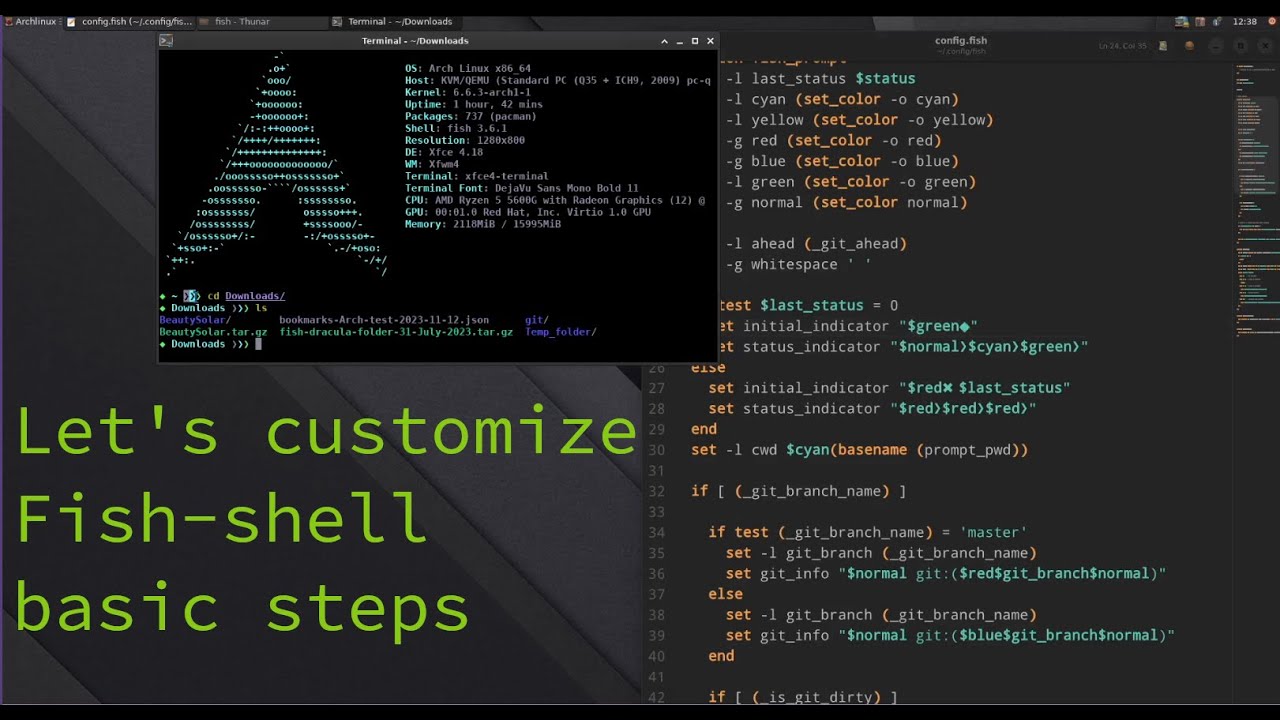
Task: Click line number 42 in the editor gutter
Action: tap(656, 697)
